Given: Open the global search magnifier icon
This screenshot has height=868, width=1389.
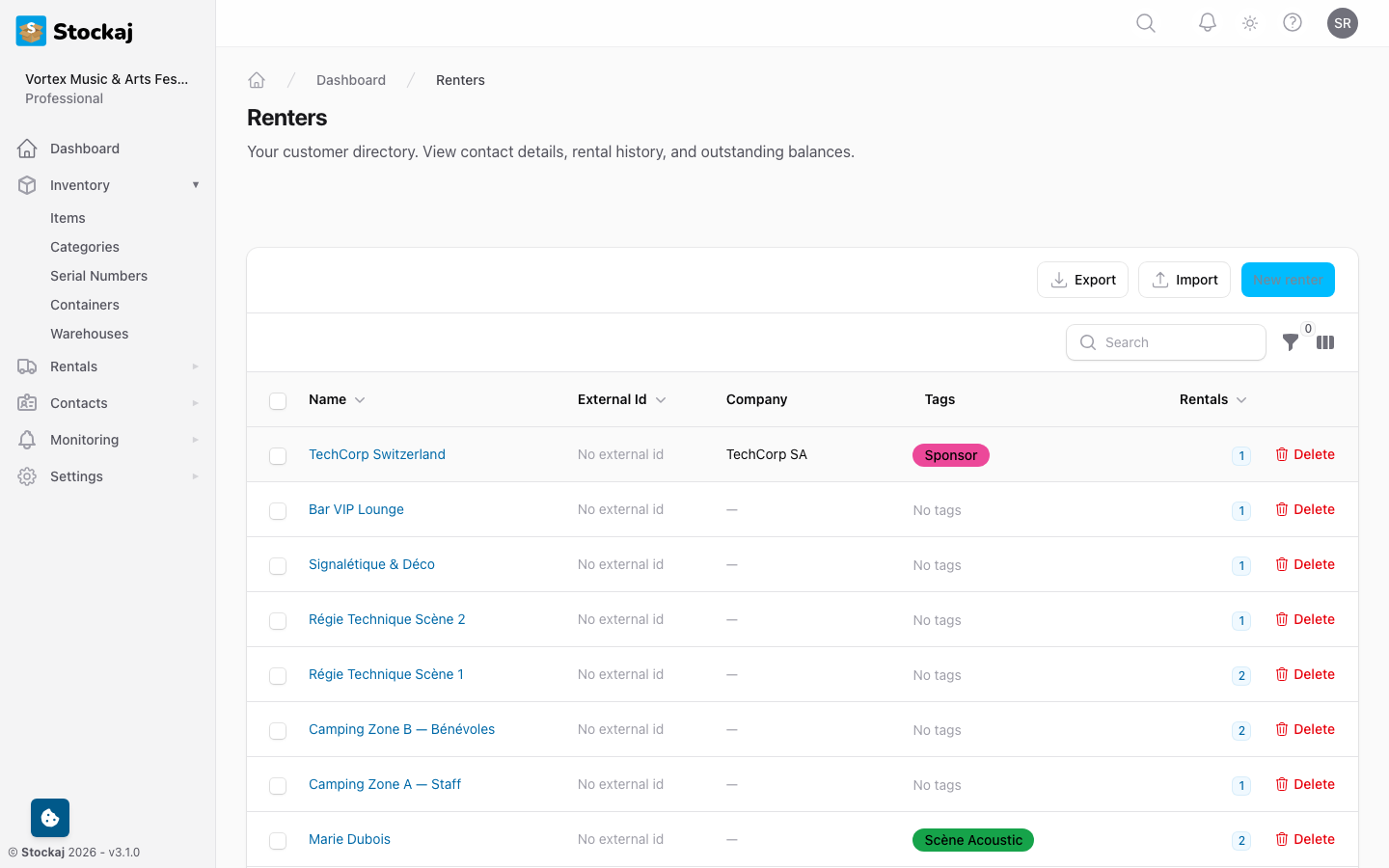Looking at the screenshot, I should pyautogui.click(x=1145, y=22).
